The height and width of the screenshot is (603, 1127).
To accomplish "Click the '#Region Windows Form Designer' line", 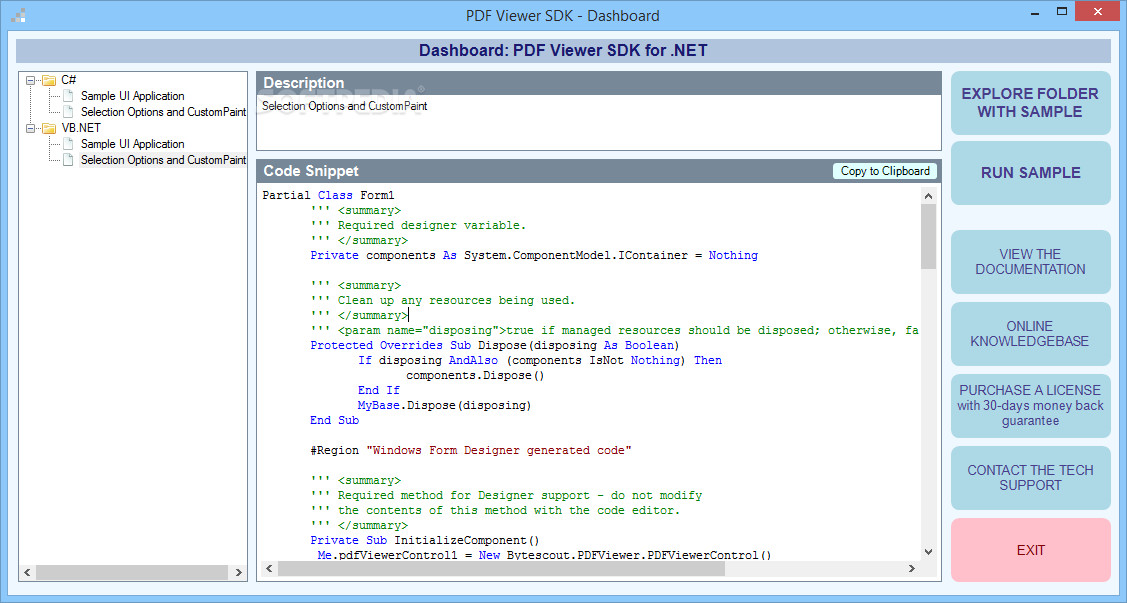I will 471,450.
